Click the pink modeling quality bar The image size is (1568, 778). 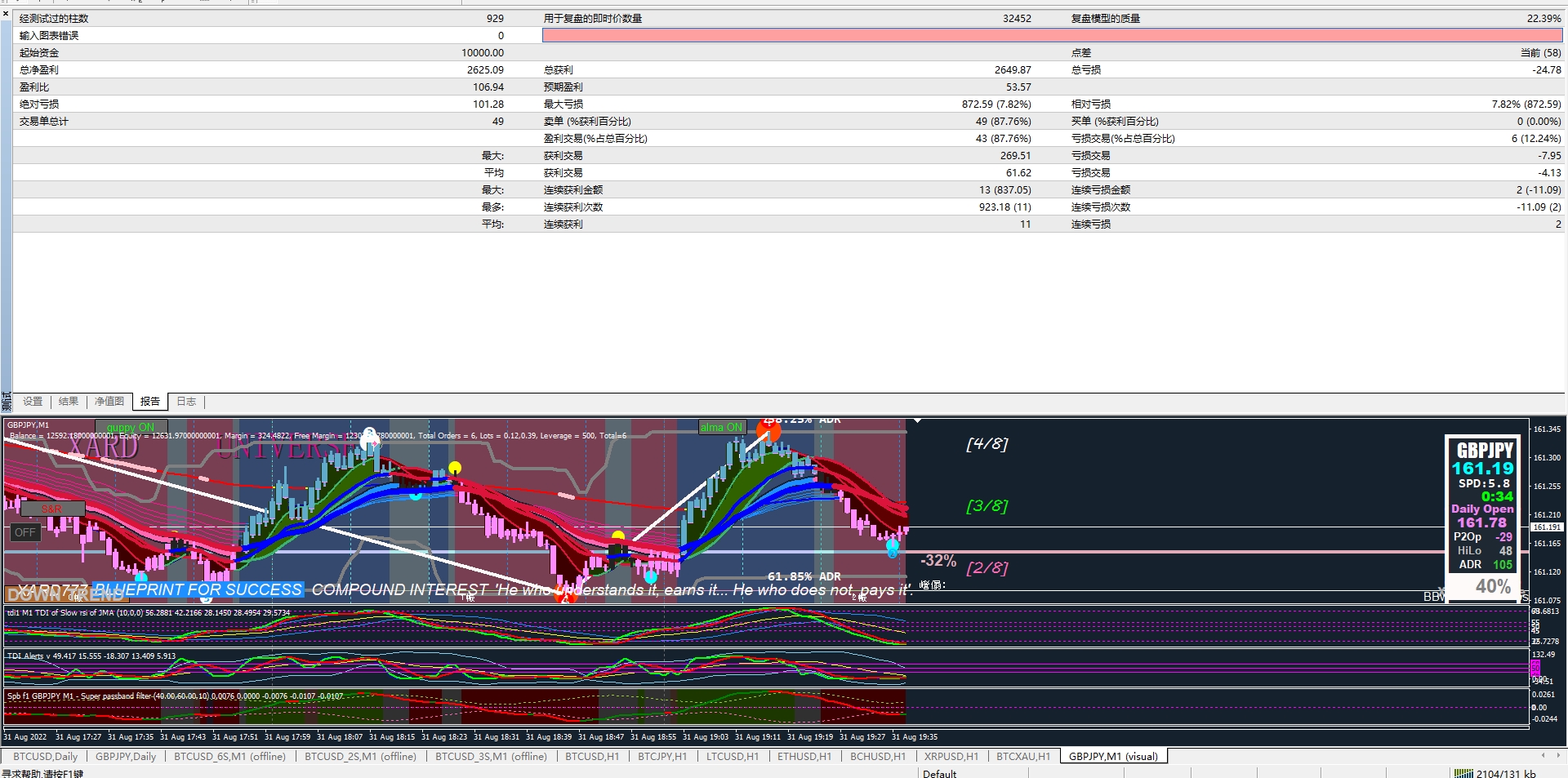click(1052, 35)
